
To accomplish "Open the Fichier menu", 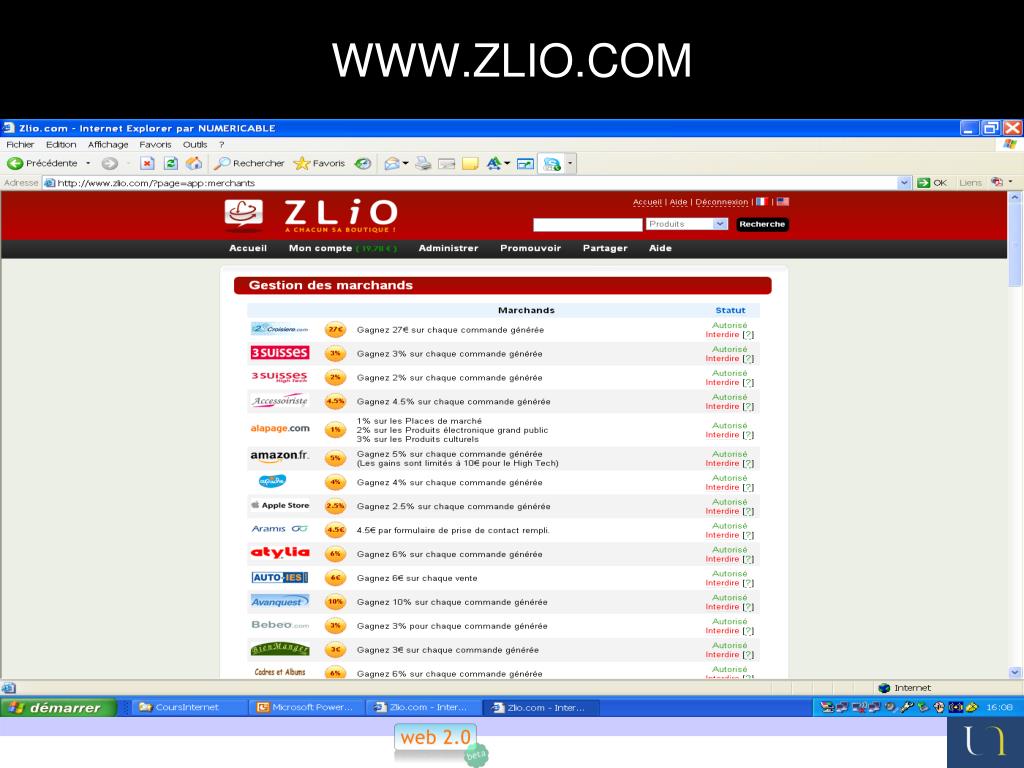I will 20,144.
